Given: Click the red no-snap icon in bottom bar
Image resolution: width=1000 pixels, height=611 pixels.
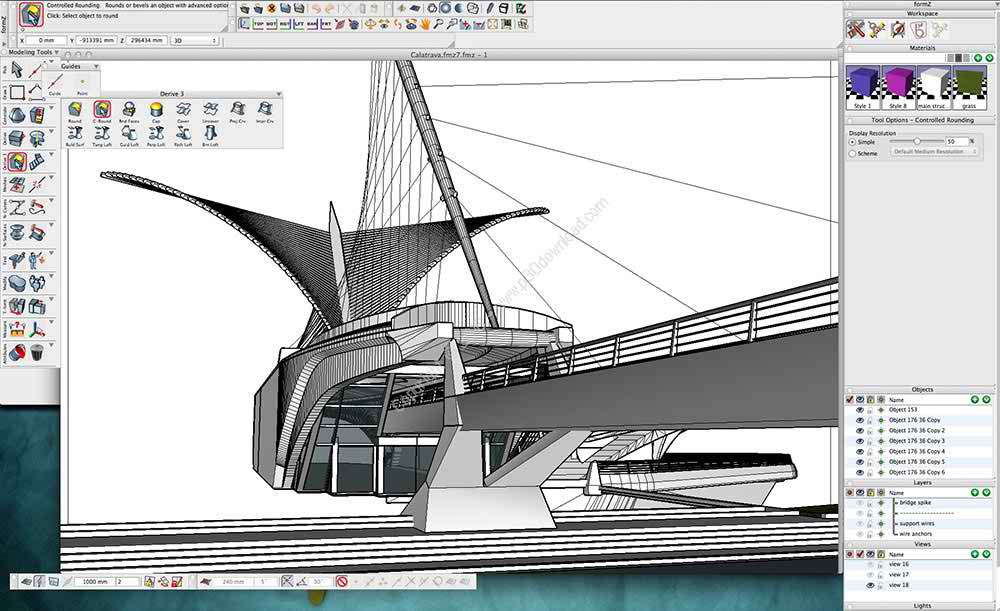Looking at the screenshot, I should click(x=342, y=582).
